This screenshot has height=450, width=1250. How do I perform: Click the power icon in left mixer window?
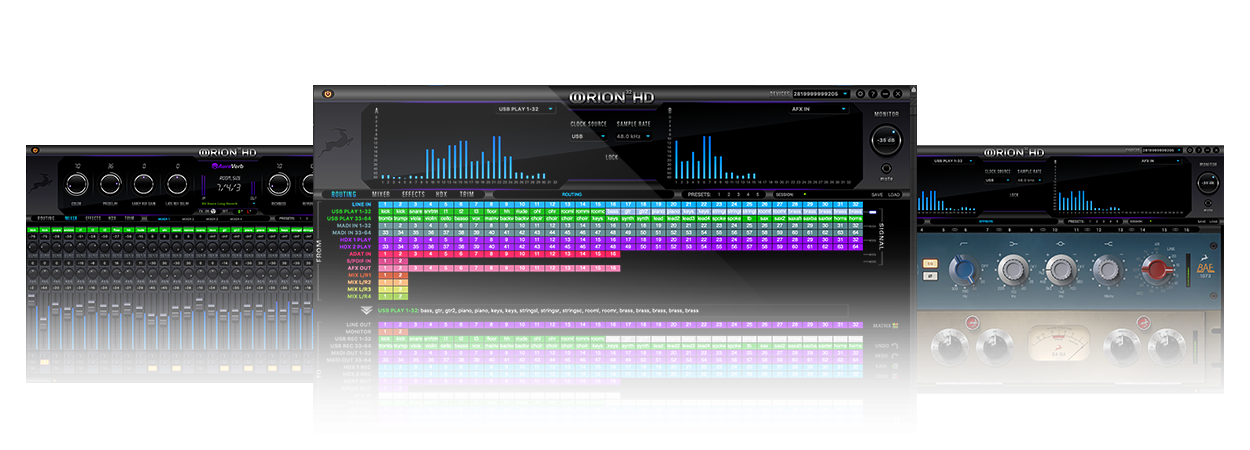pyautogui.click(x=35, y=150)
